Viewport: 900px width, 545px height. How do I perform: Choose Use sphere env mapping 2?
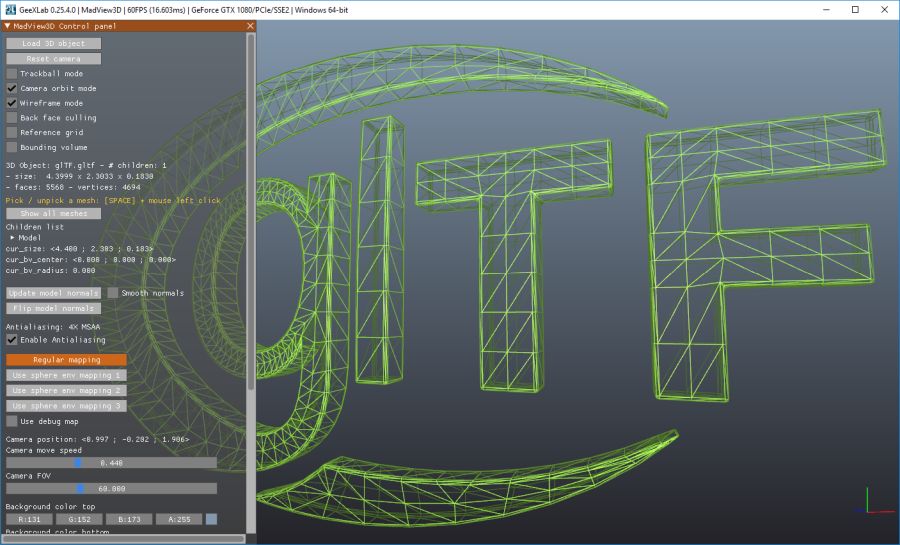(x=67, y=391)
